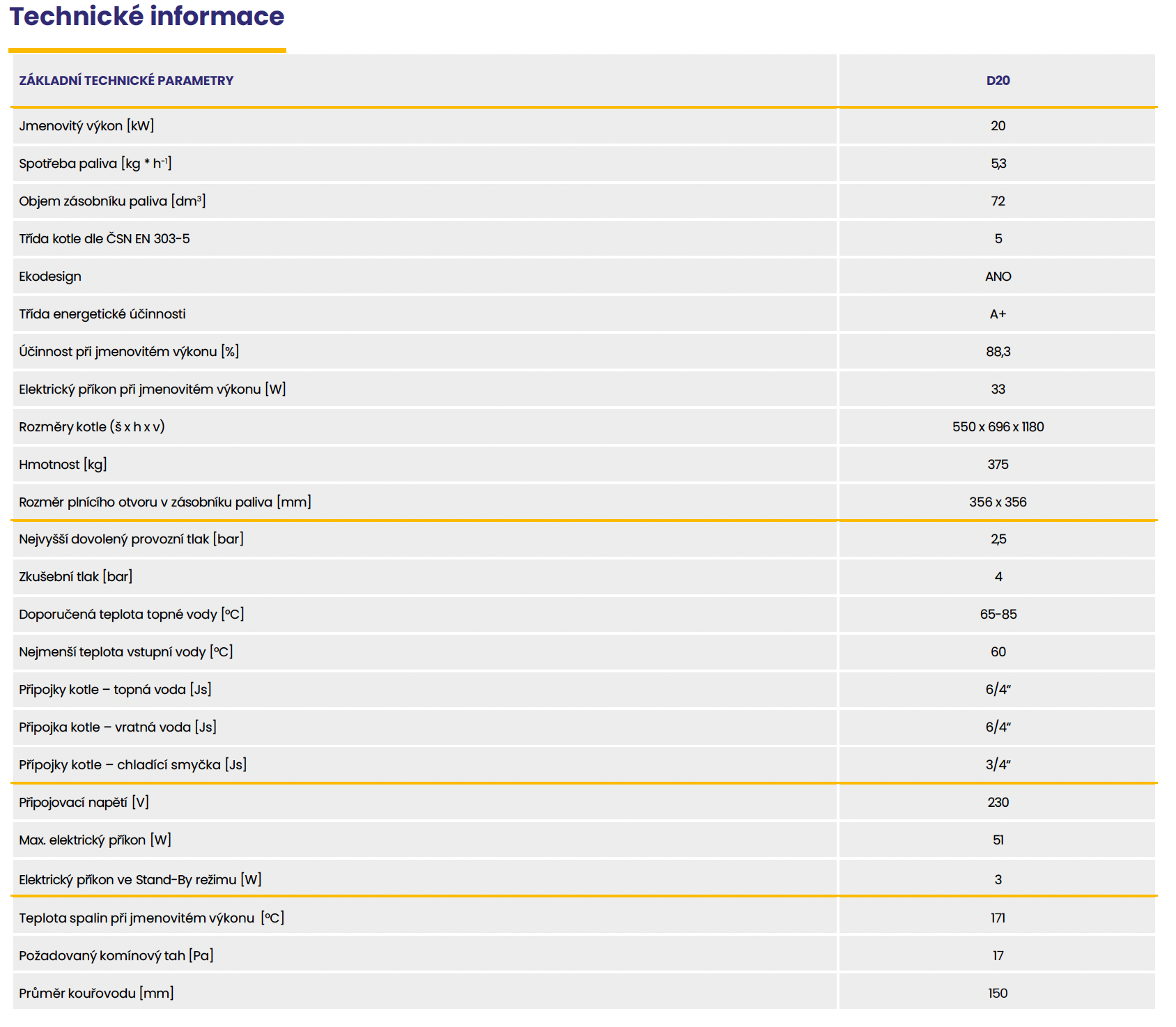Click the "Připojovací napětí [V]" row label
Screen dimensions: 1176x1027
84,803
